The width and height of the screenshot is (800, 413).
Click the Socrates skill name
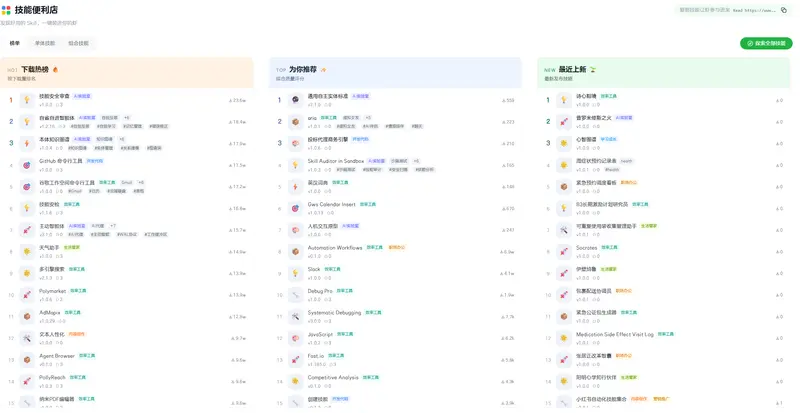click(587, 248)
